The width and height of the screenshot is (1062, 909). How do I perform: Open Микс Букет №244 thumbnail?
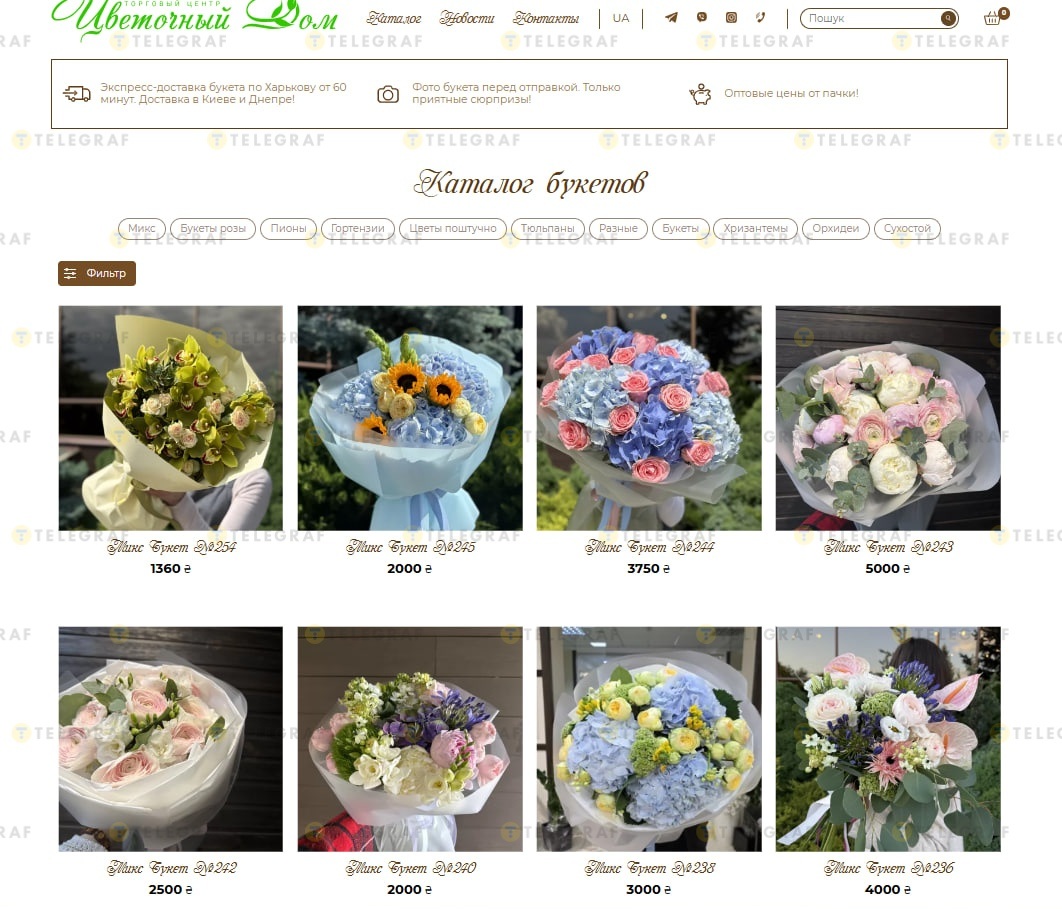pos(649,418)
